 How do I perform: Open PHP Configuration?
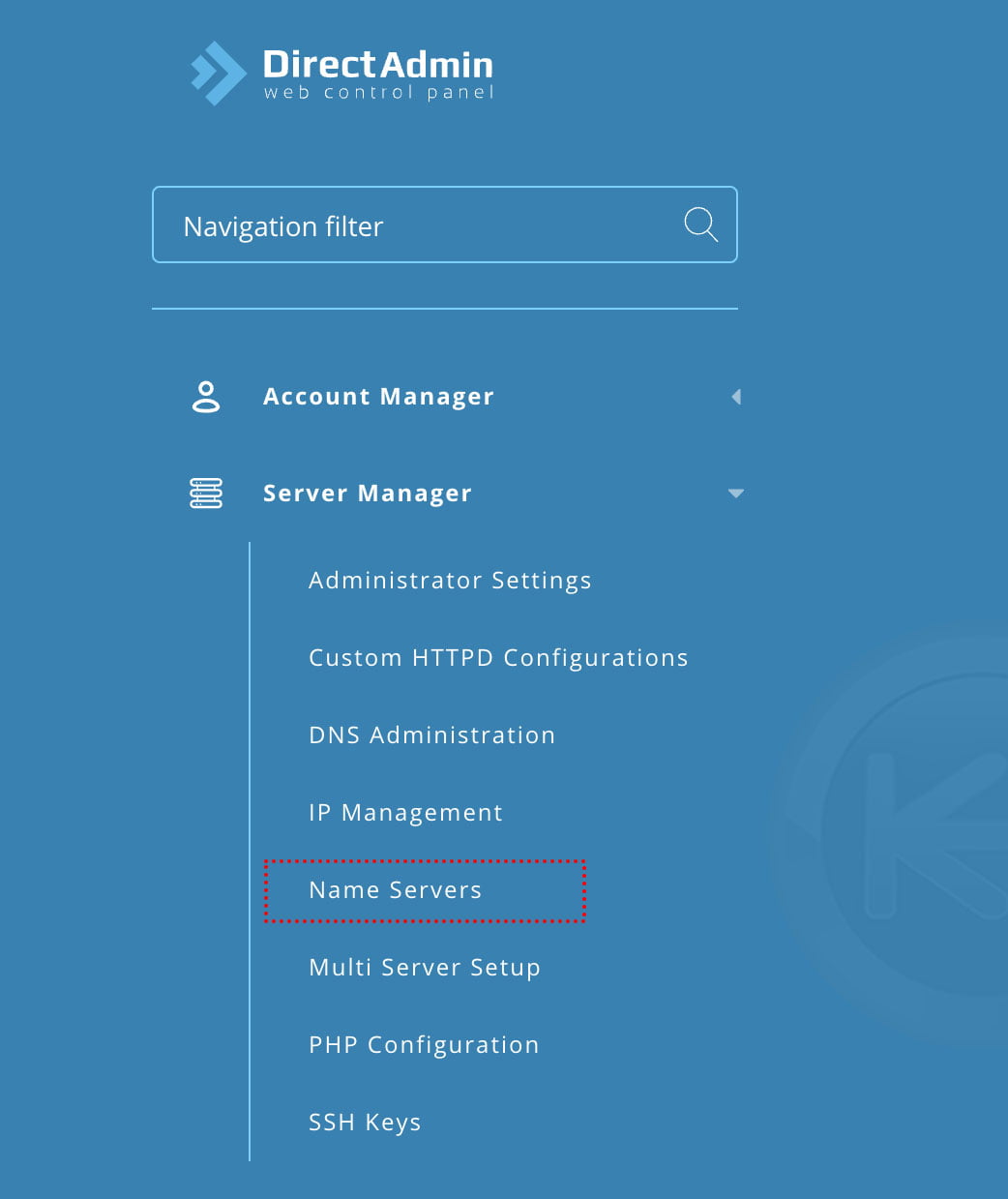[x=424, y=1044]
